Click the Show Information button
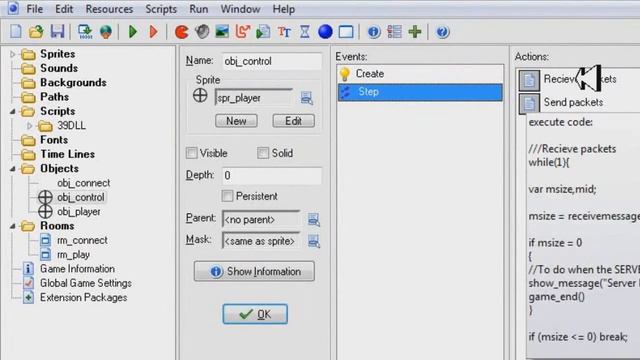This screenshot has height=360, width=640. 254,271
